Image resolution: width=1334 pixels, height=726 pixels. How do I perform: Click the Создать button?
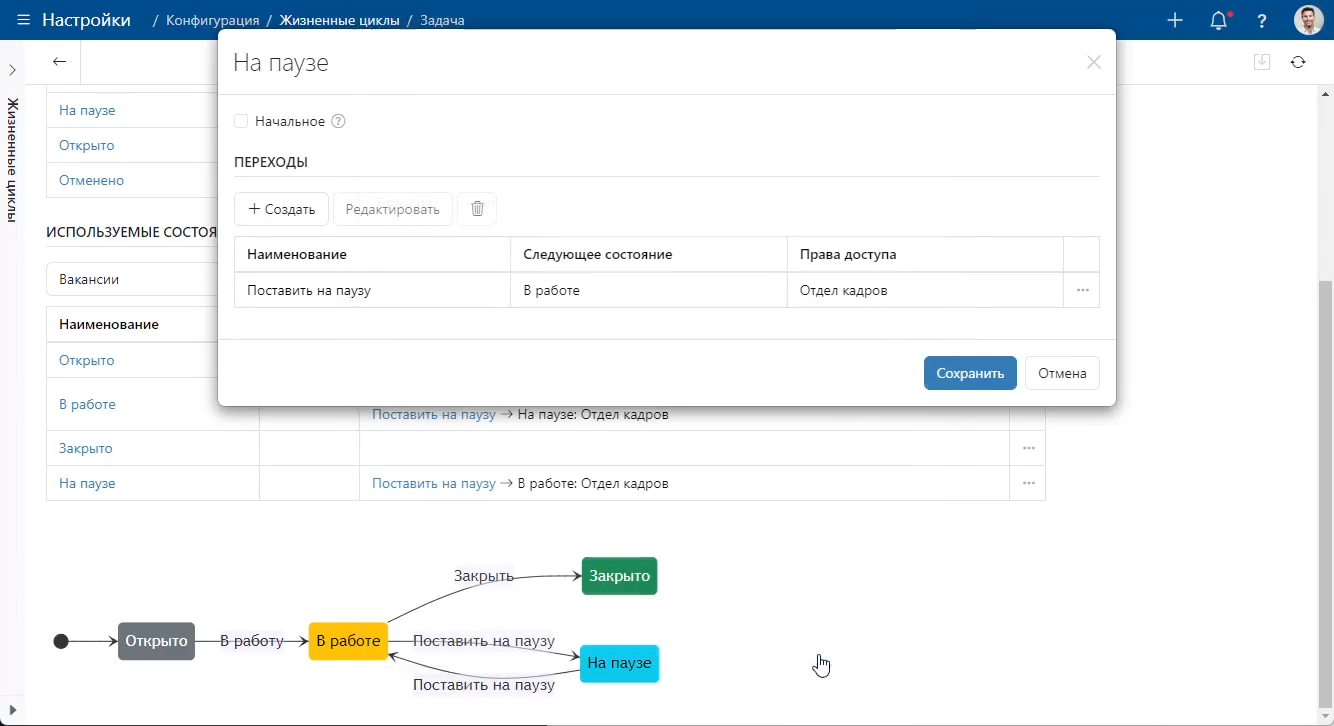tap(281, 209)
